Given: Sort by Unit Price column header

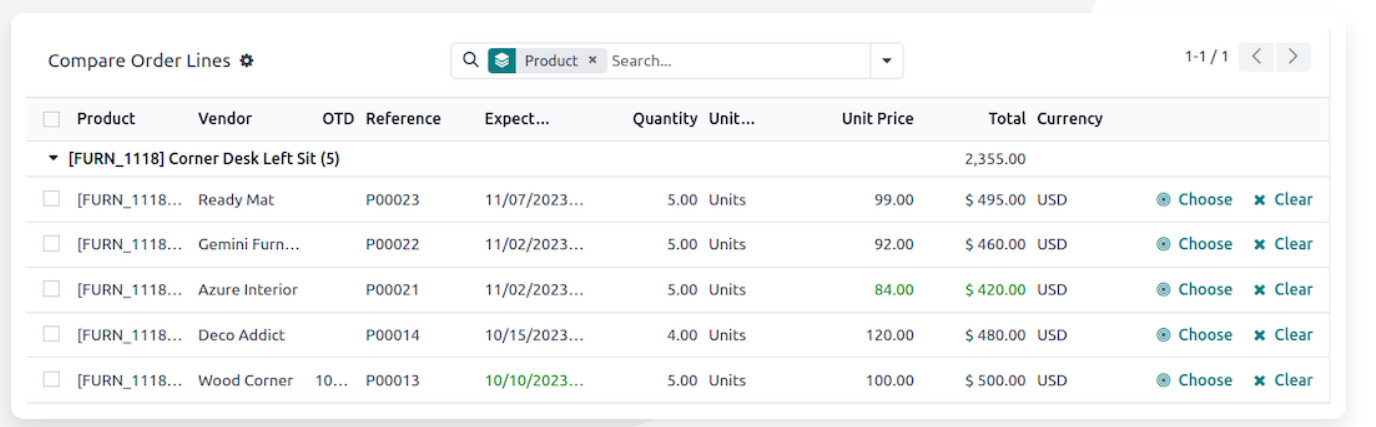Looking at the screenshot, I should [877, 118].
